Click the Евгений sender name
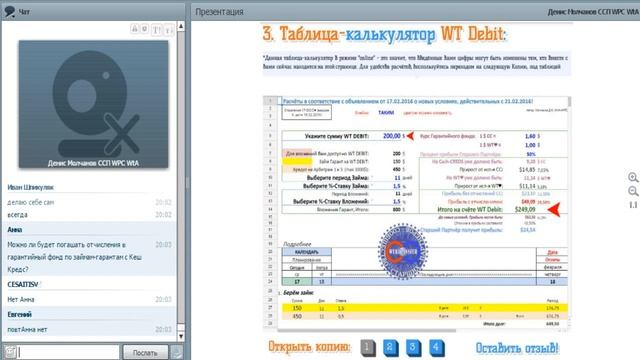Image resolution: width=640 pixels, height=360 pixels. (x=20, y=315)
